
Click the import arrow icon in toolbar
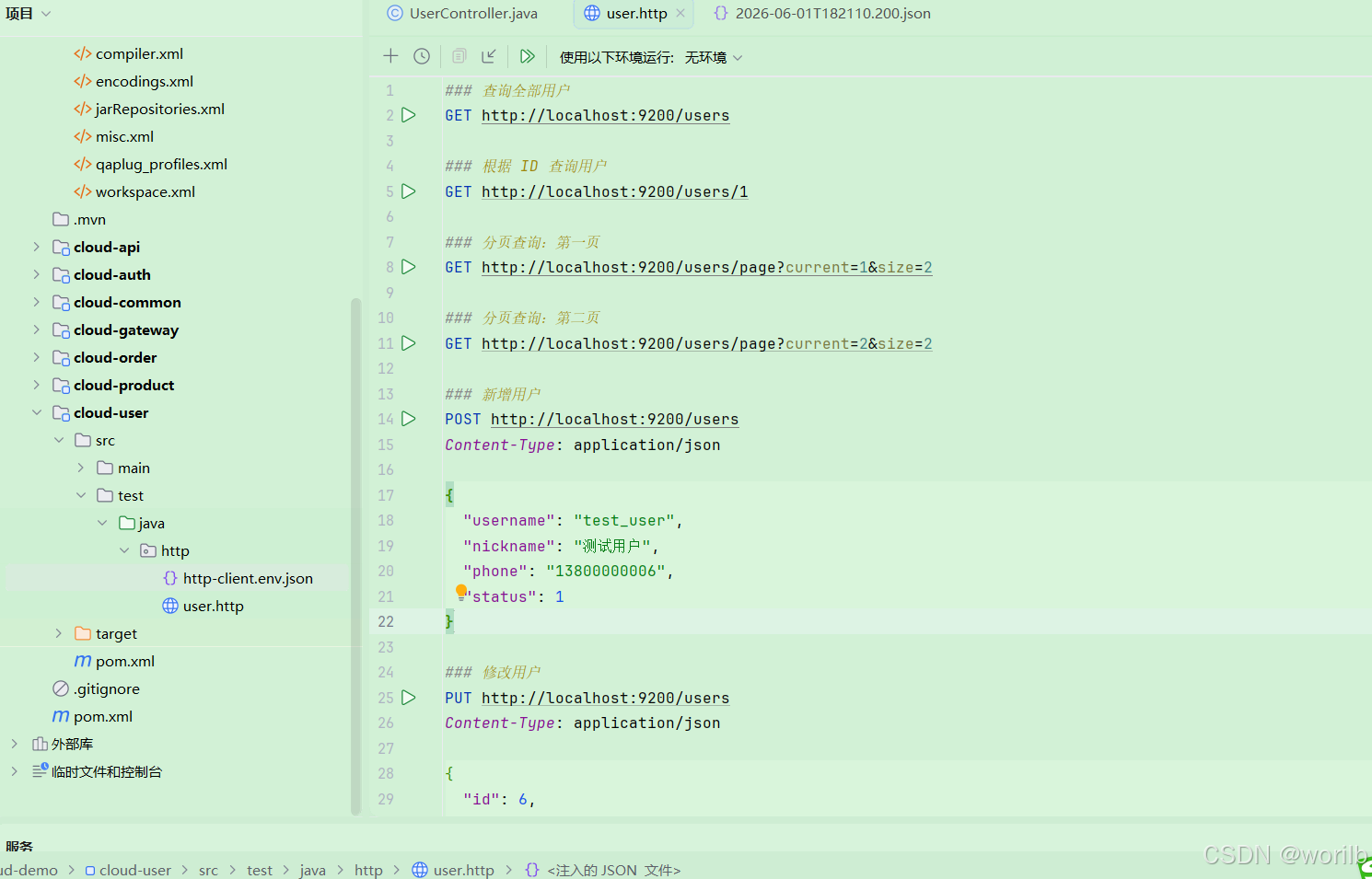tap(489, 56)
